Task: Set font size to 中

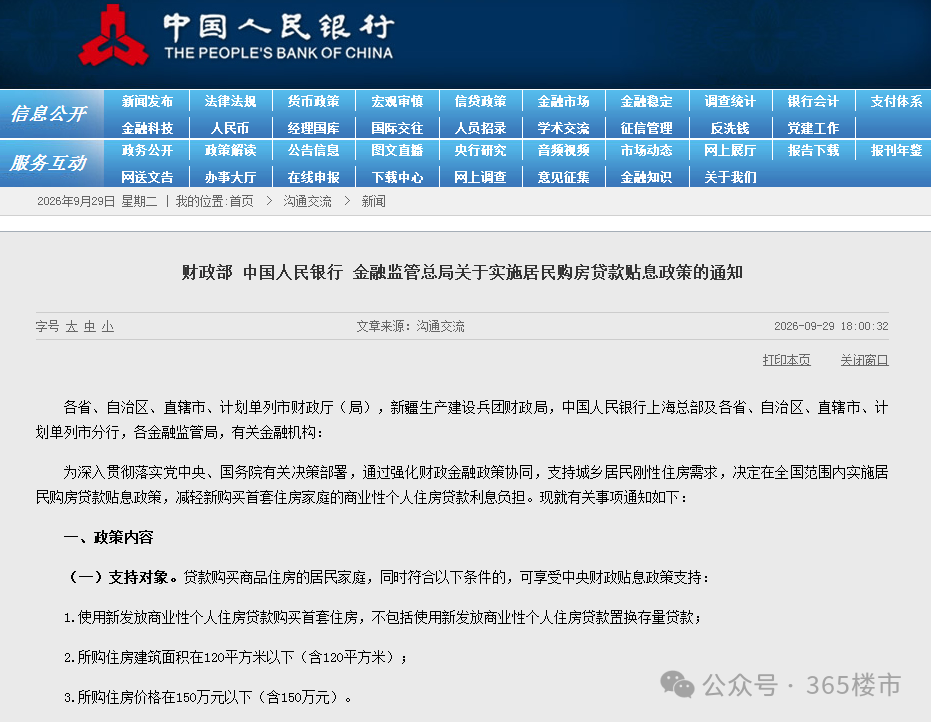Action: click(90, 327)
